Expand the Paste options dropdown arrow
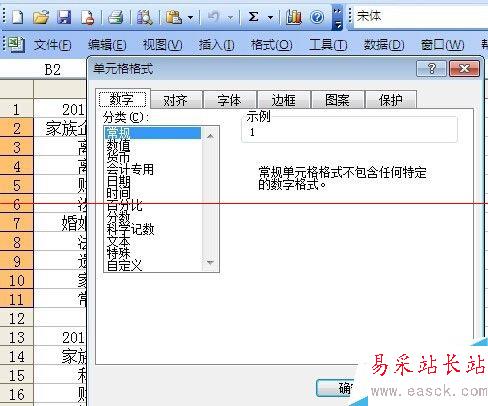 (190, 17)
